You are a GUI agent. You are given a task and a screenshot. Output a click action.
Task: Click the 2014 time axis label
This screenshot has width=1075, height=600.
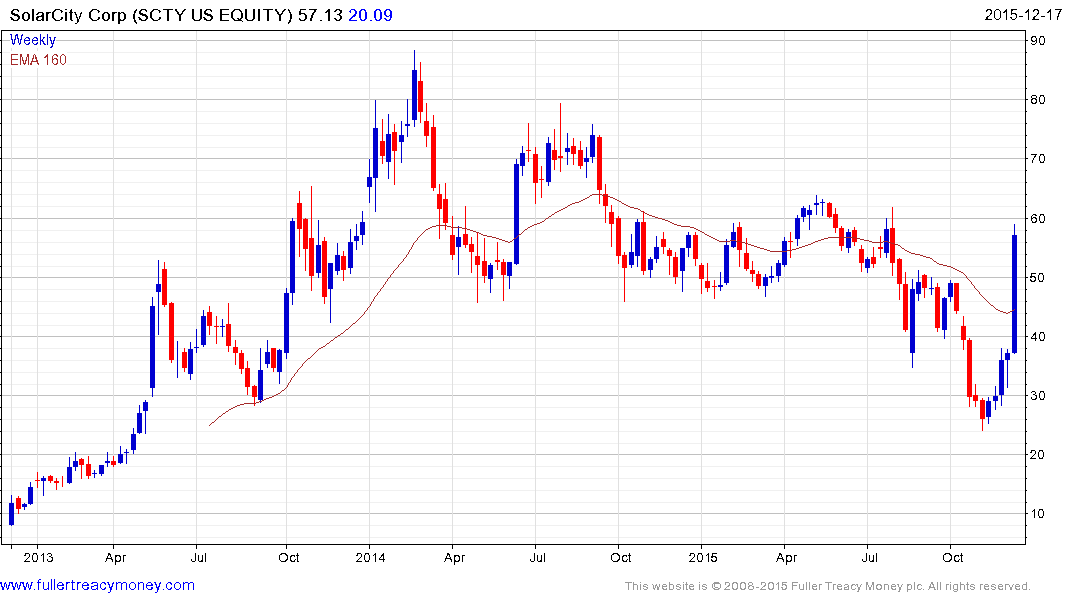click(x=370, y=557)
